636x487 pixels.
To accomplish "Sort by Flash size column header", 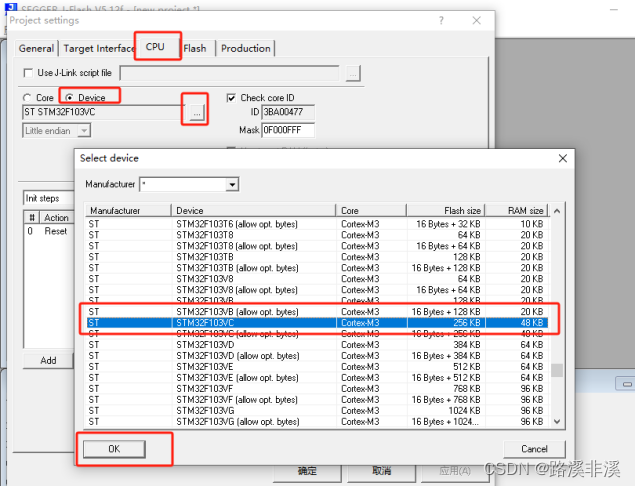I will pos(446,210).
